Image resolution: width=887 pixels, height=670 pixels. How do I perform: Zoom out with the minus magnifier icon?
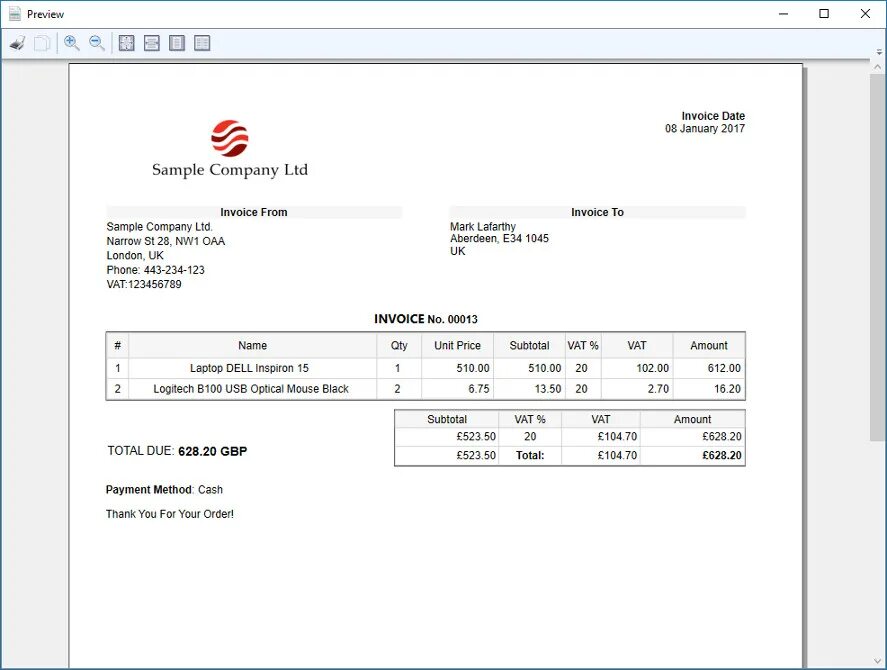97,43
